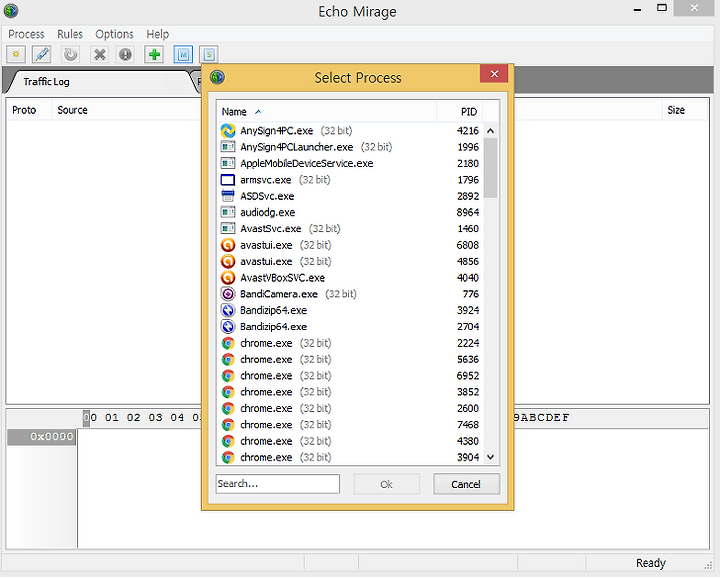Click the green plus add toolbar icon

pos(154,55)
